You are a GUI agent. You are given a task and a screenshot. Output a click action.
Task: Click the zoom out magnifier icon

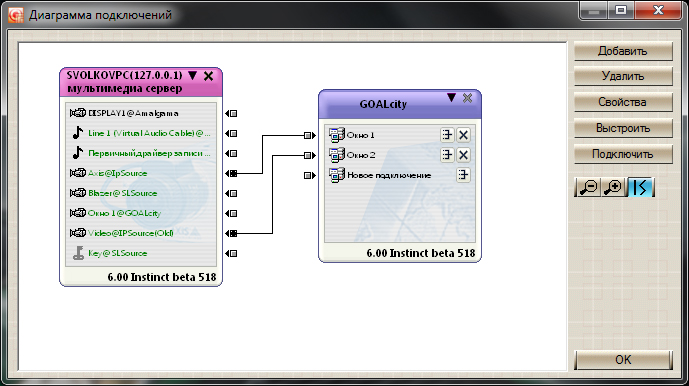588,187
